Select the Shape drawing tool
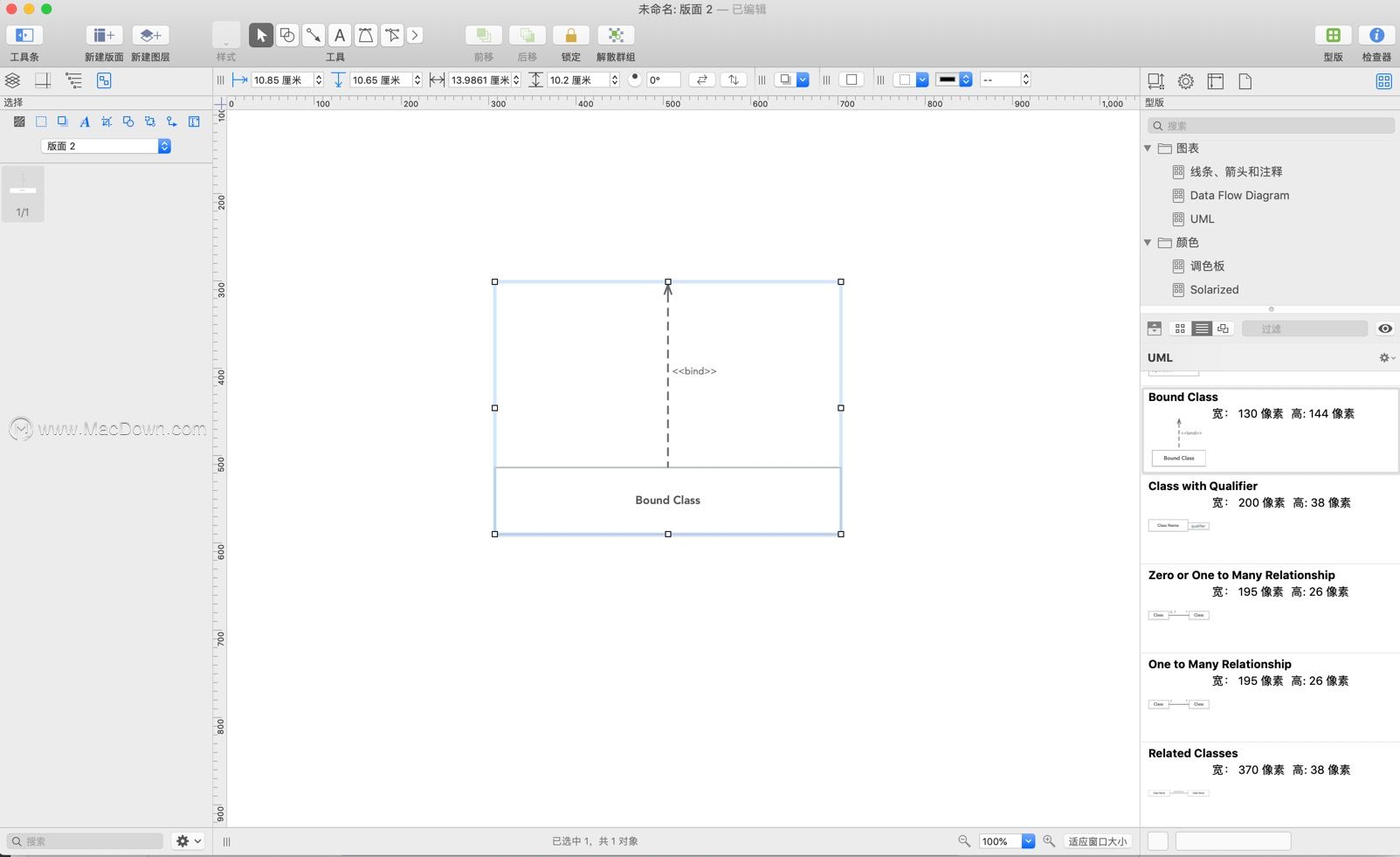This screenshot has width=1400, height=857. (x=287, y=35)
